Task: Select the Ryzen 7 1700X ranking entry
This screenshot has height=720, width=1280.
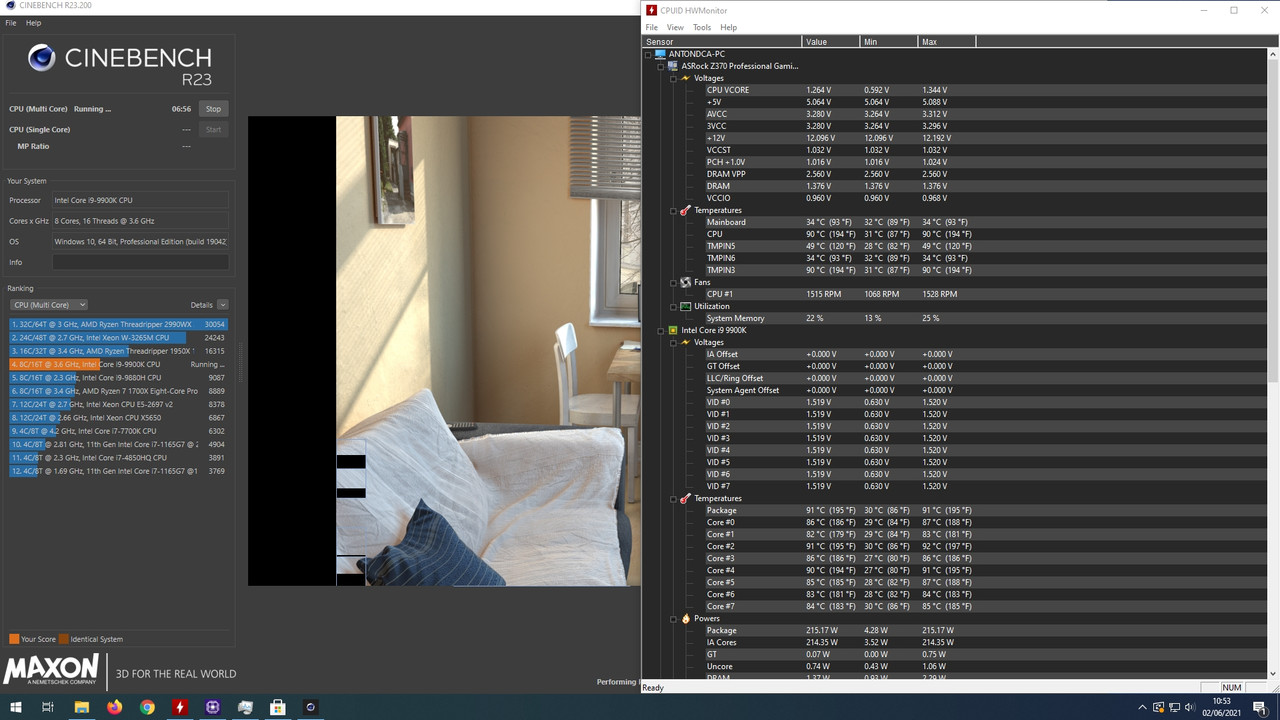Action: 118,391
